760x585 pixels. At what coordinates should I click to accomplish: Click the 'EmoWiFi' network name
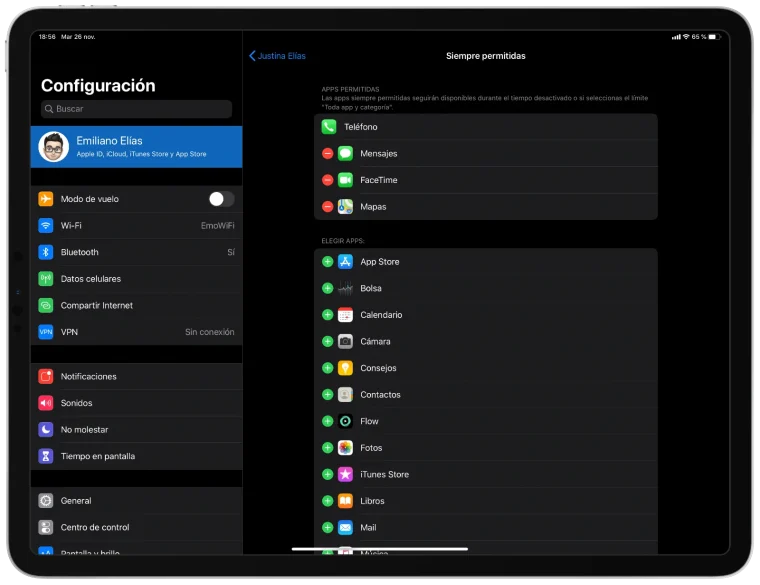coord(218,226)
